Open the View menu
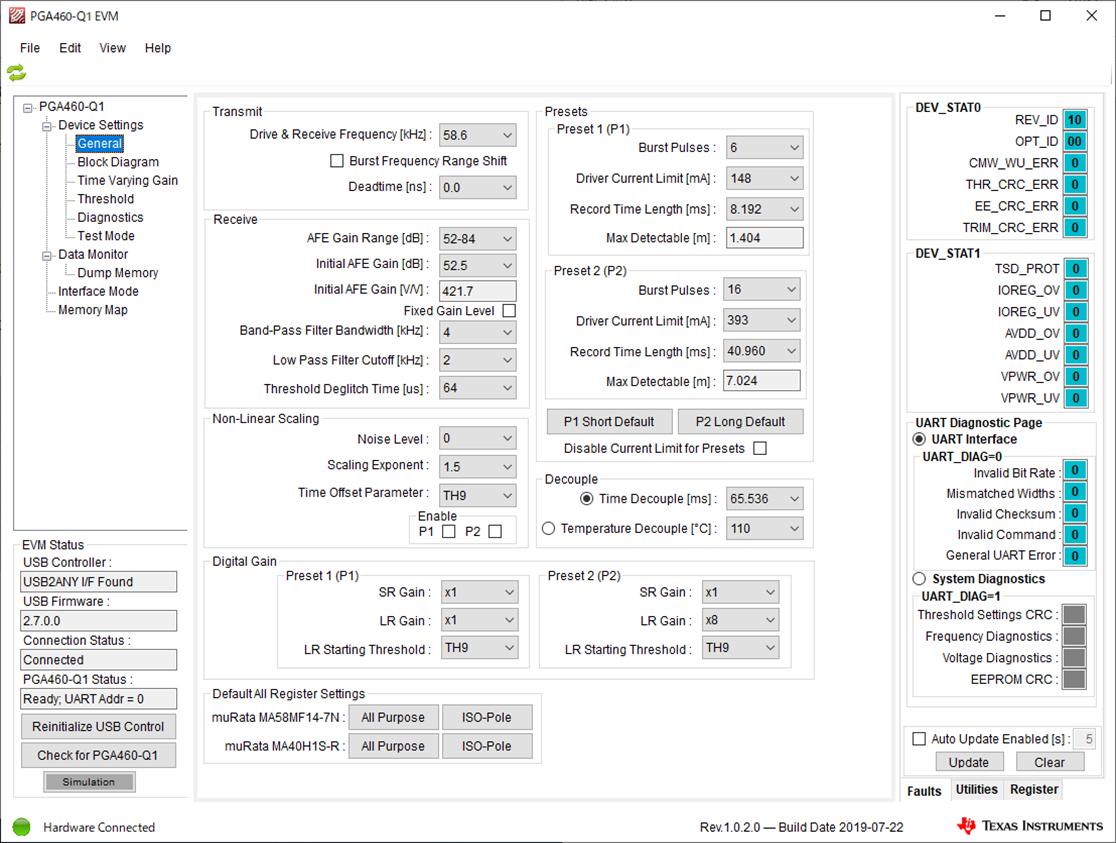This screenshot has width=1116, height=843. pos(112,48)
